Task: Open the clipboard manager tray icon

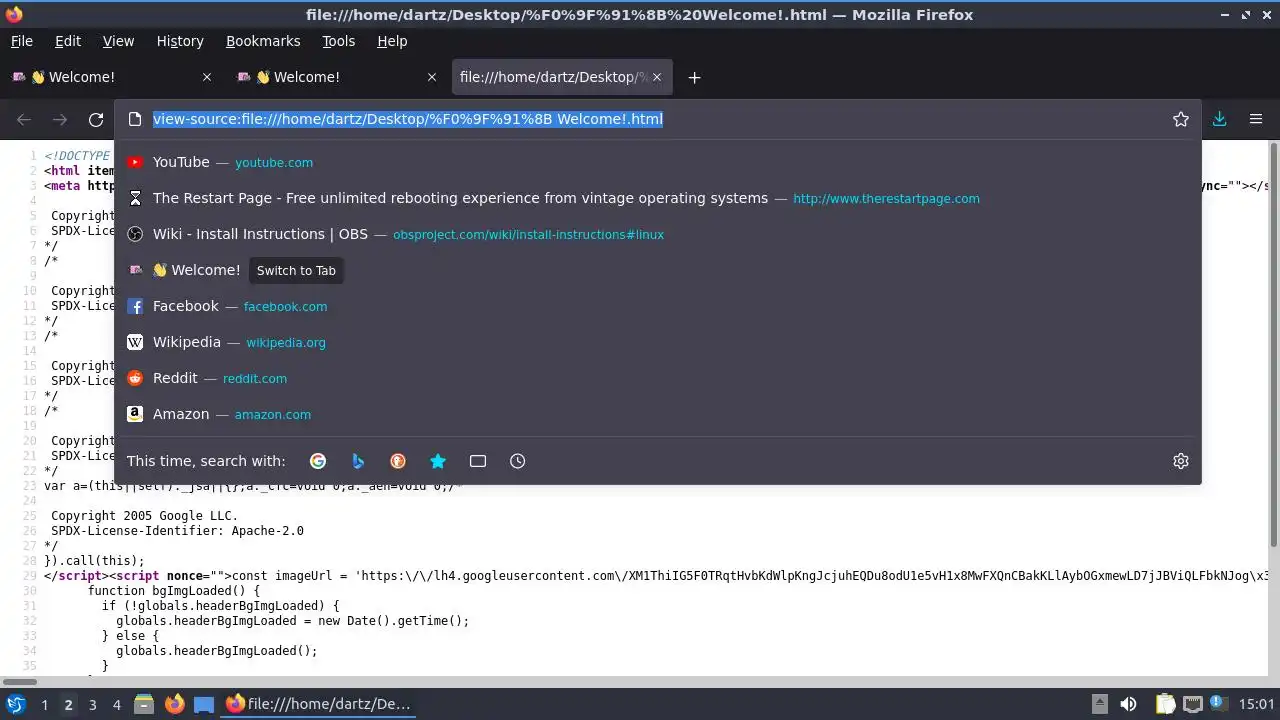Action: [x=1165, y=704]
